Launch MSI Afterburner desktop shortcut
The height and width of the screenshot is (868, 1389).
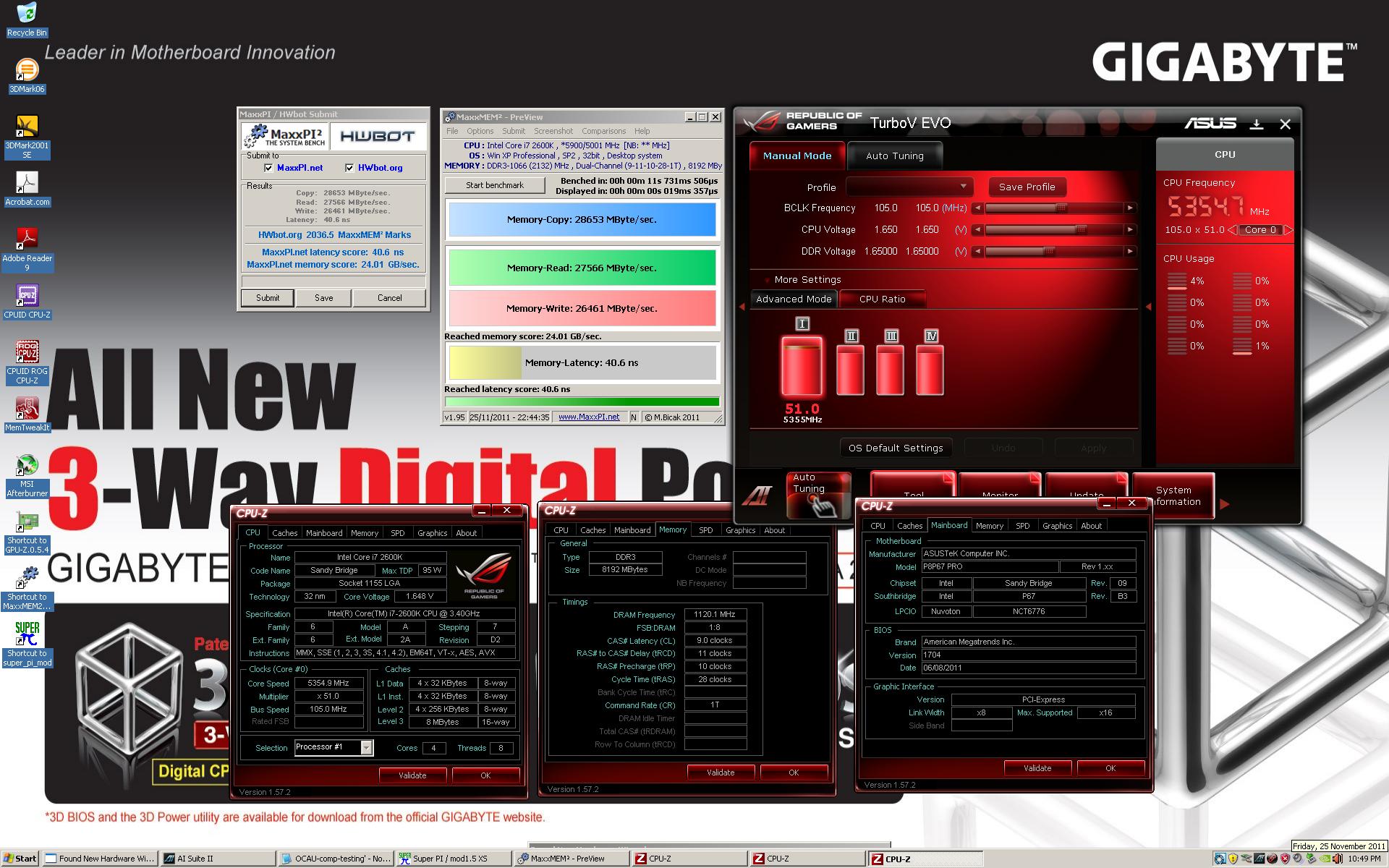(x=27, y=475)
